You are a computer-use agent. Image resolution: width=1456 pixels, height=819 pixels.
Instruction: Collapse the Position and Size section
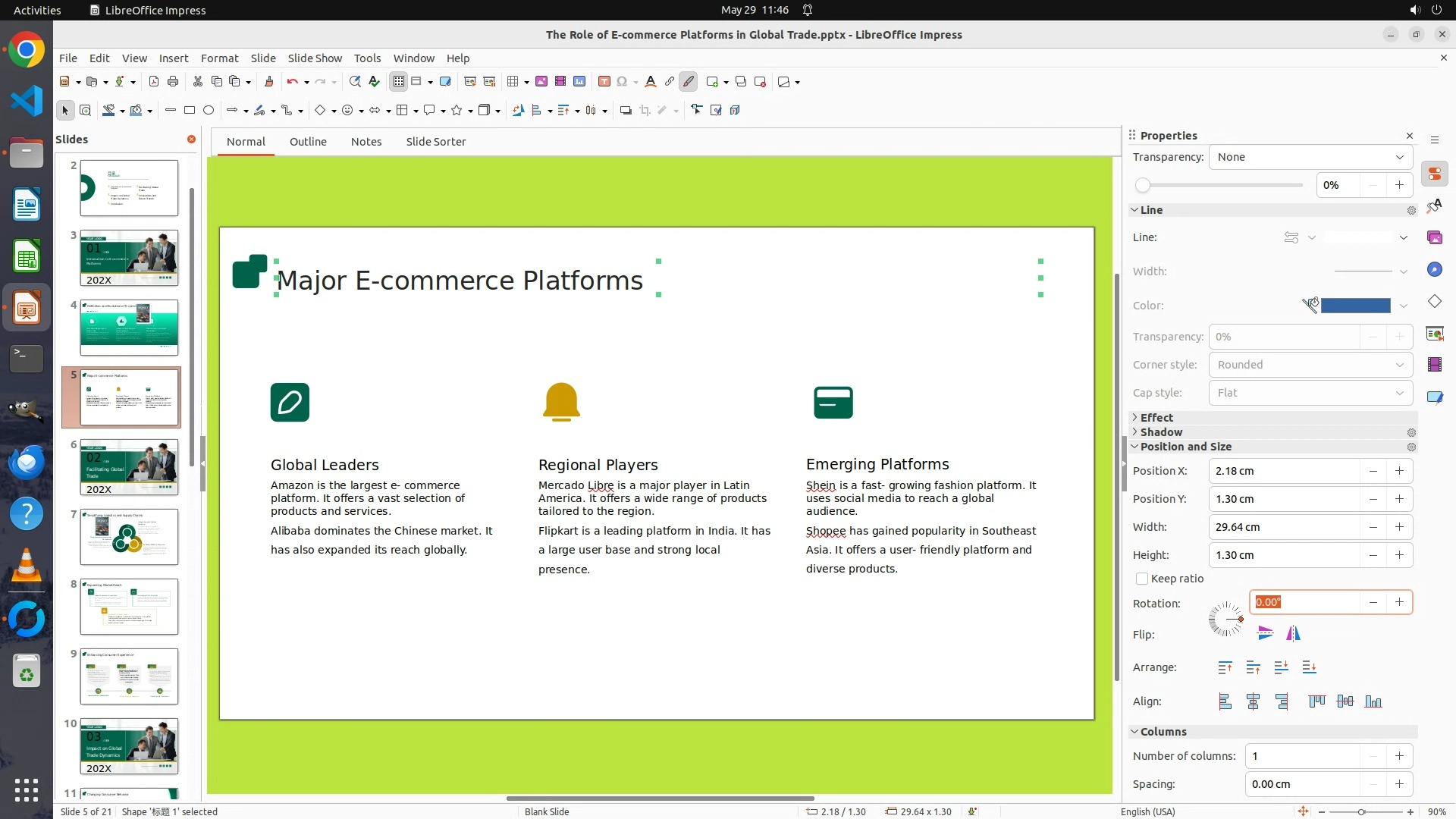click(x=1185, y=447)
